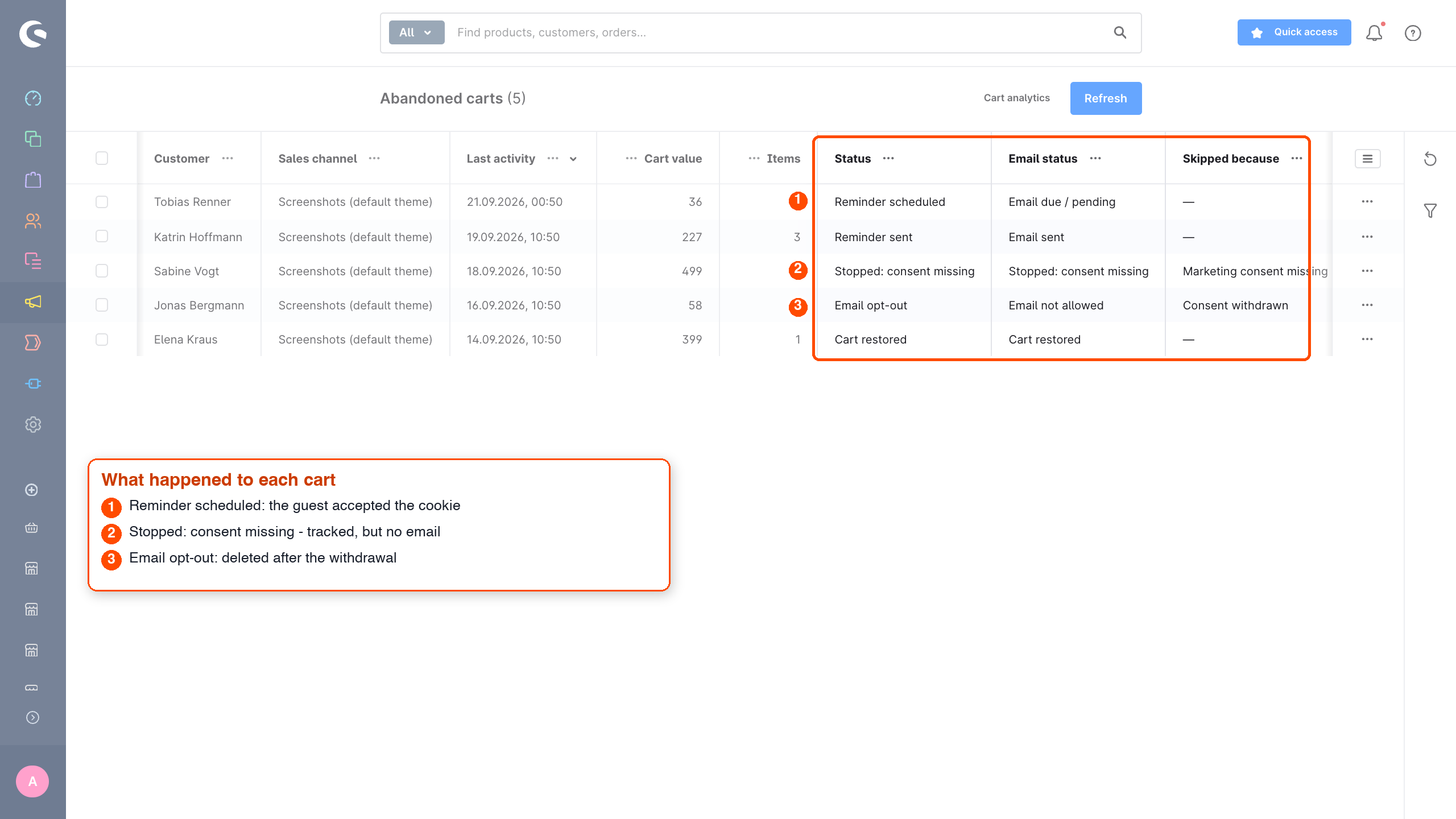
Task: Tick the checkbox for Tobias Renner
Action: [x=102, y=202]
